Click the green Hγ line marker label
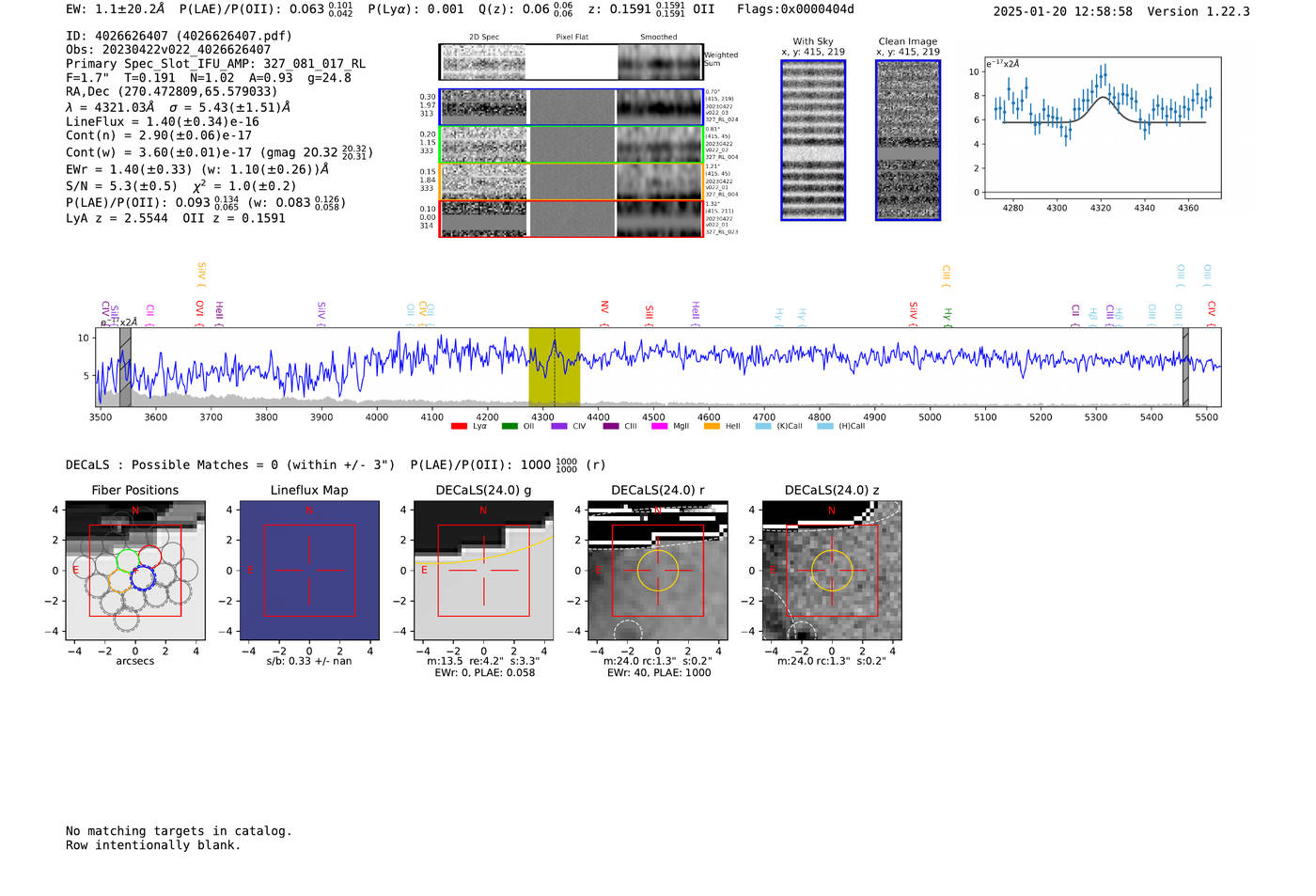 click(x=948, y=317)
